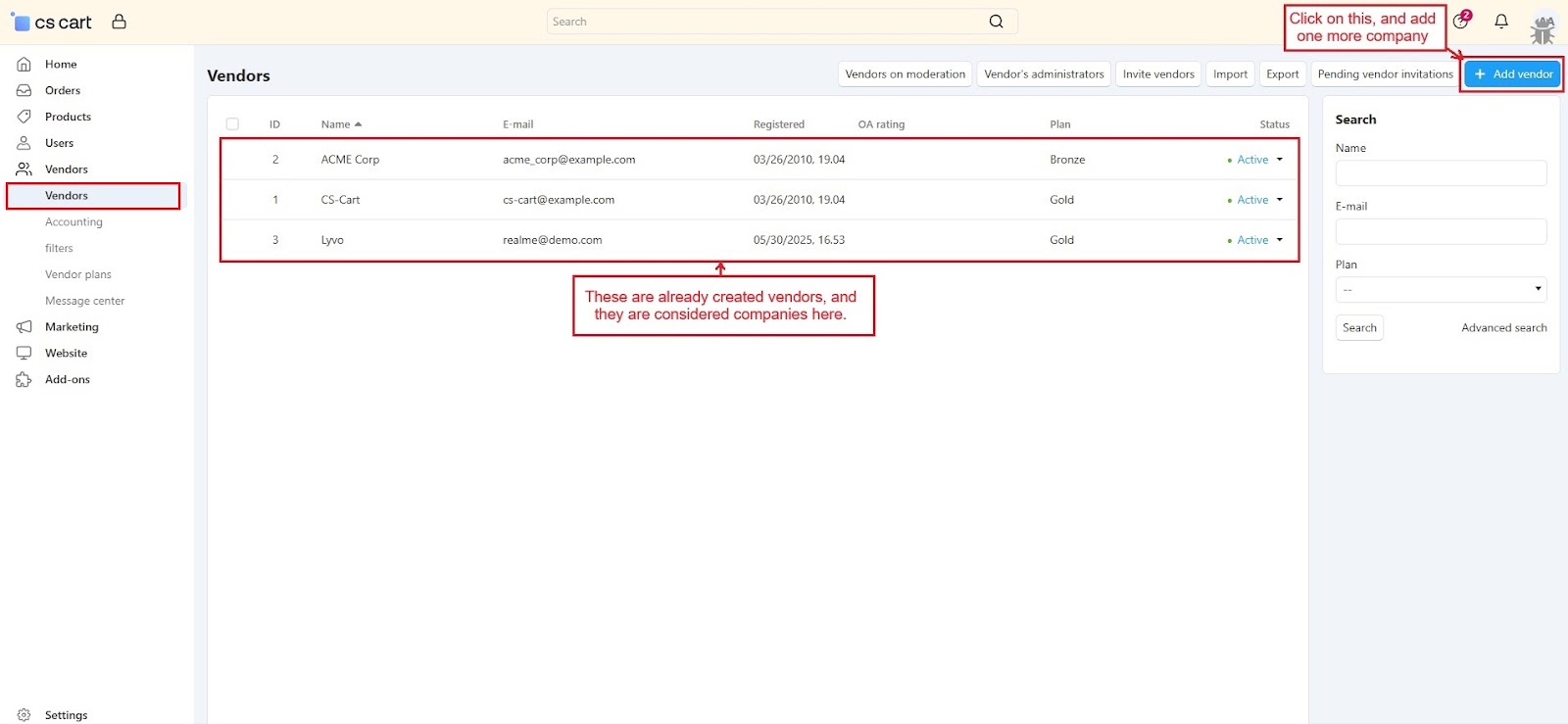Screen dimensions: 1568x724
Task: Open the Advanced search link
Action: click(1503, 328)
